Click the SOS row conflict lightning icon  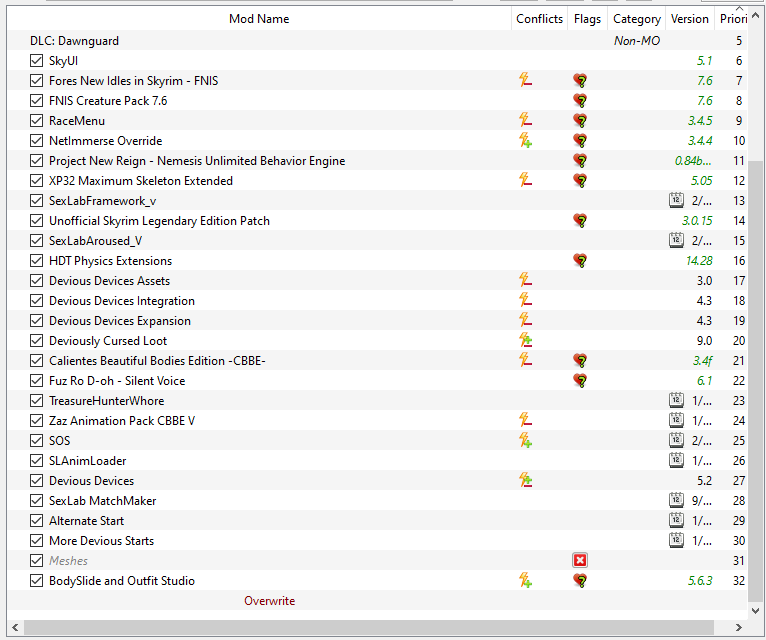click(525, 440)
